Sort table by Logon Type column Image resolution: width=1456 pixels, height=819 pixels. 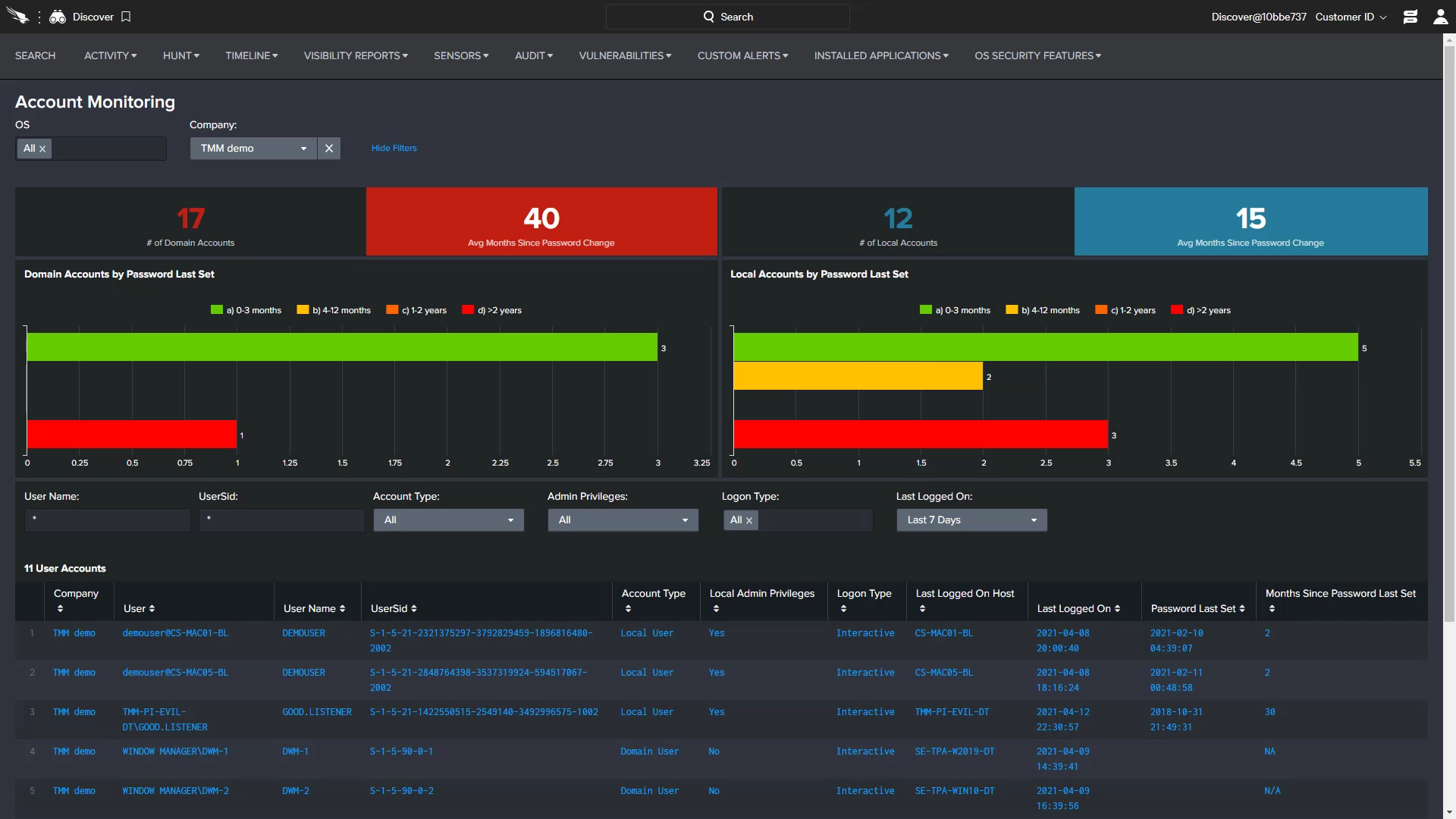tap(843, 608)
